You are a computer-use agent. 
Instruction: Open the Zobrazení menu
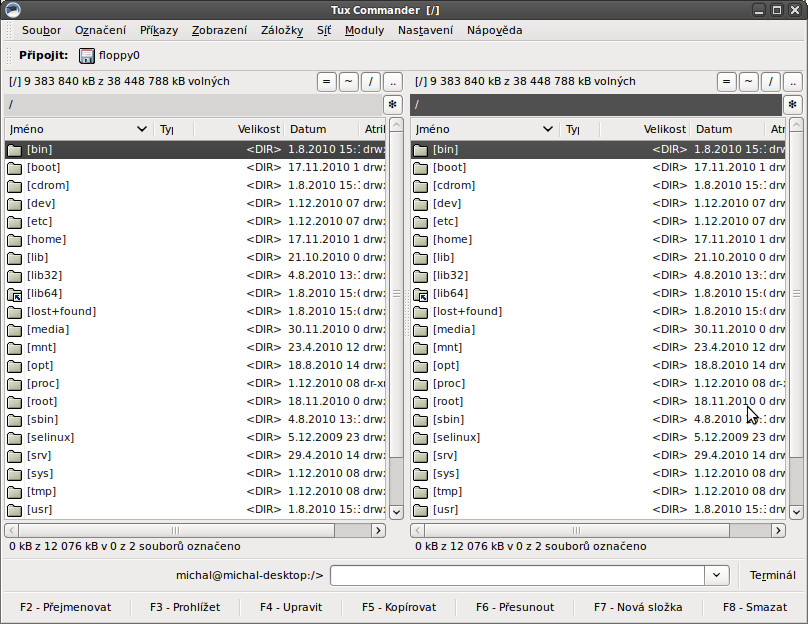tap(220, 30)
